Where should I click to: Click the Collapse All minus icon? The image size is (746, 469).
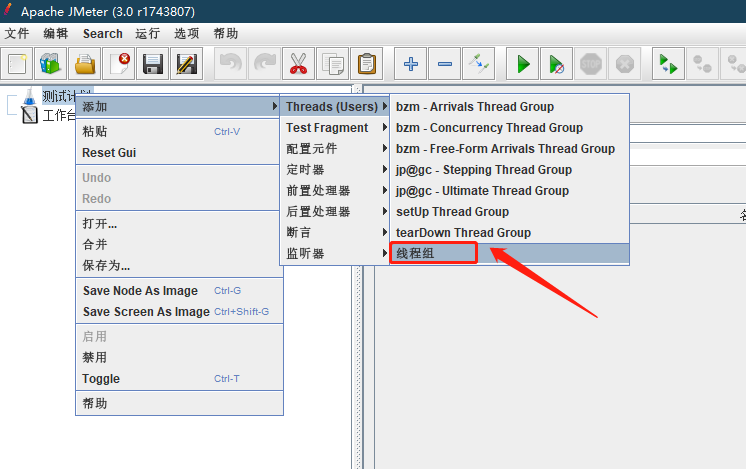(445, 63)
